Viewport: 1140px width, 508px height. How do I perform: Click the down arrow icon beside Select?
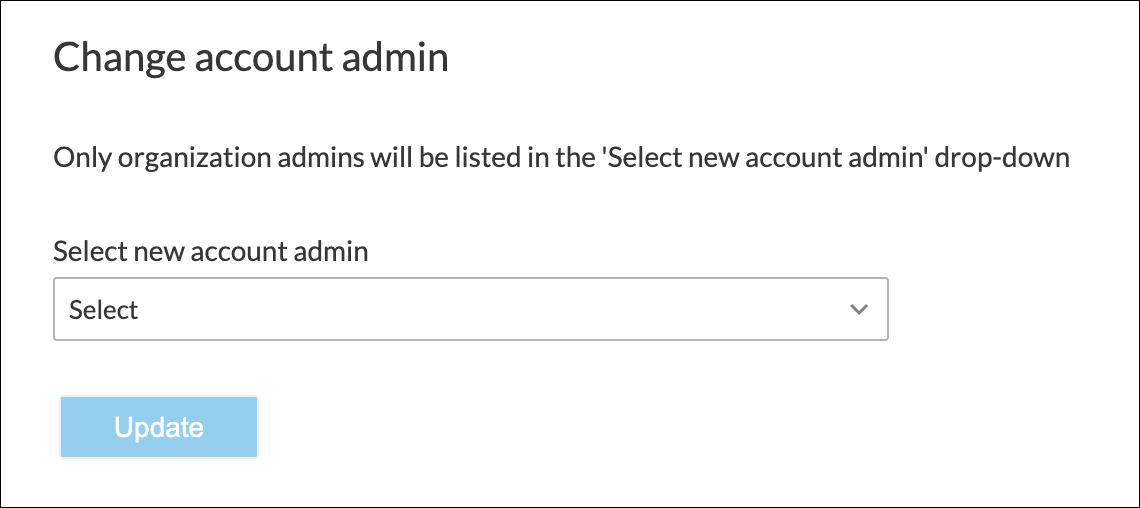tap(858, 310)
